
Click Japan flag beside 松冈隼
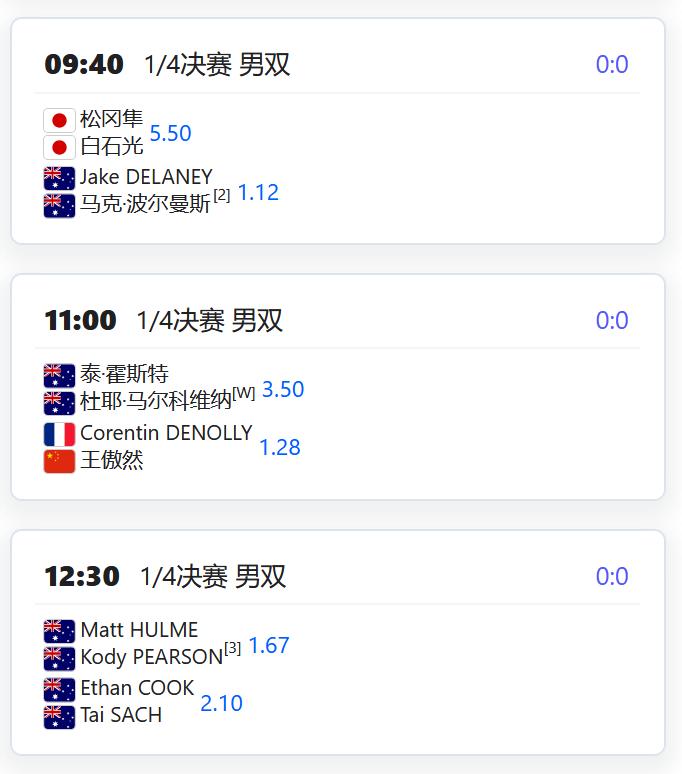59,120
